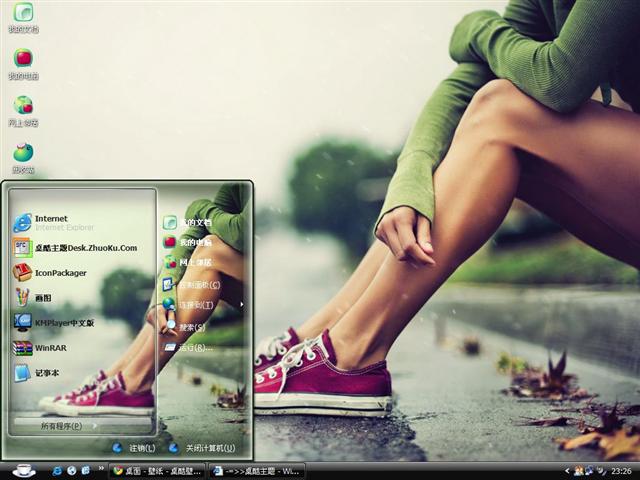Start KMPlayer中文版 from the Start menu
The image size is (640, 480).
(x=53, y=323)
